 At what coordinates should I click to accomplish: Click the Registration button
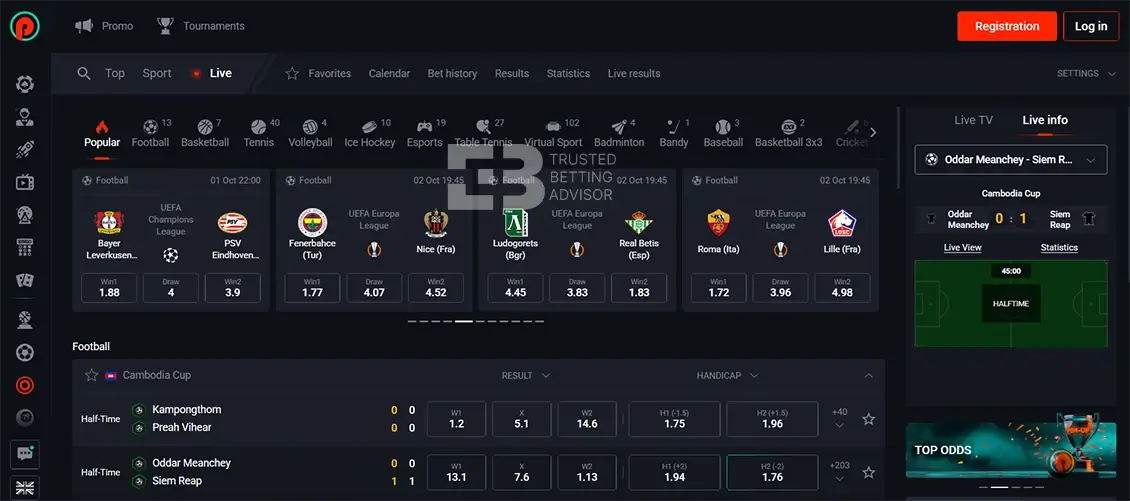click(x=1007, y=26)
